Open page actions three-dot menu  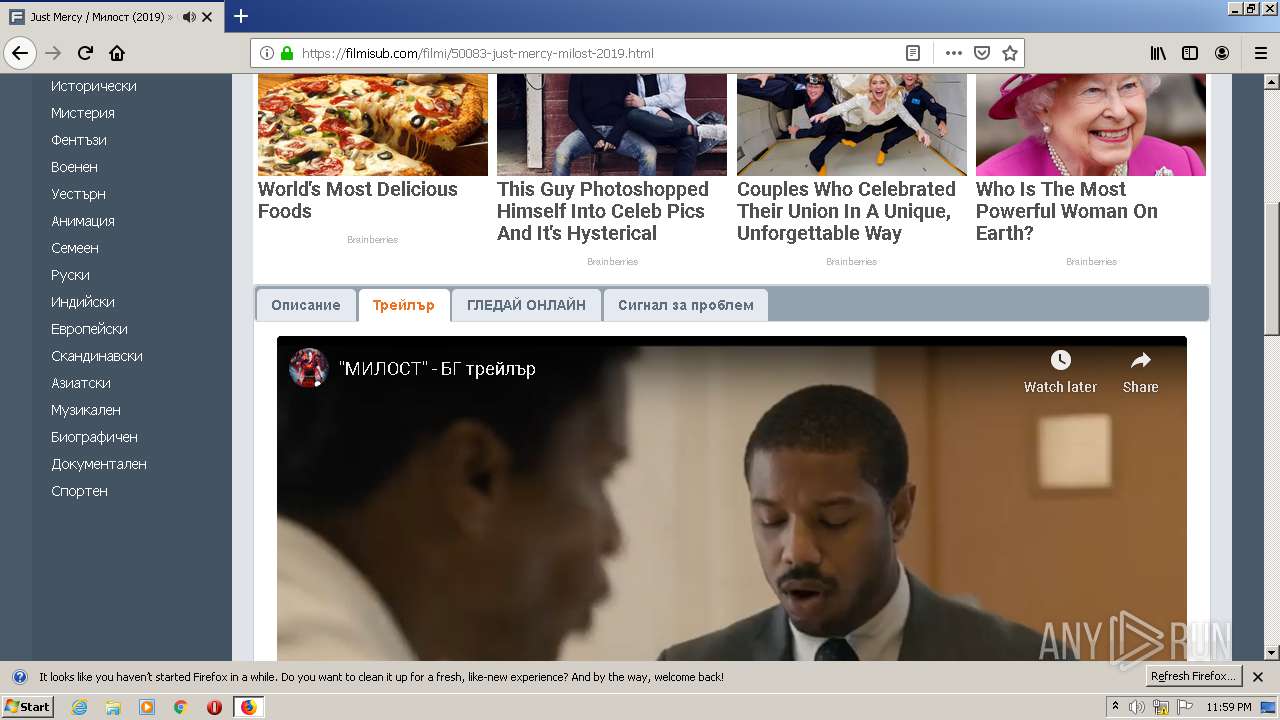(953, 53)
